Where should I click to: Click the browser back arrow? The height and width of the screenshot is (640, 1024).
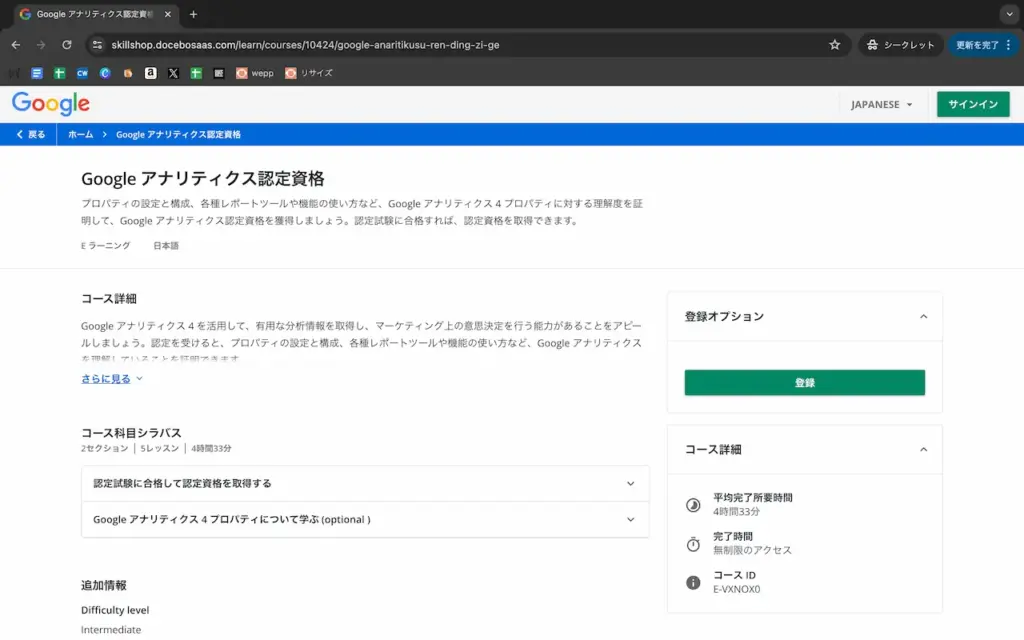16,45
